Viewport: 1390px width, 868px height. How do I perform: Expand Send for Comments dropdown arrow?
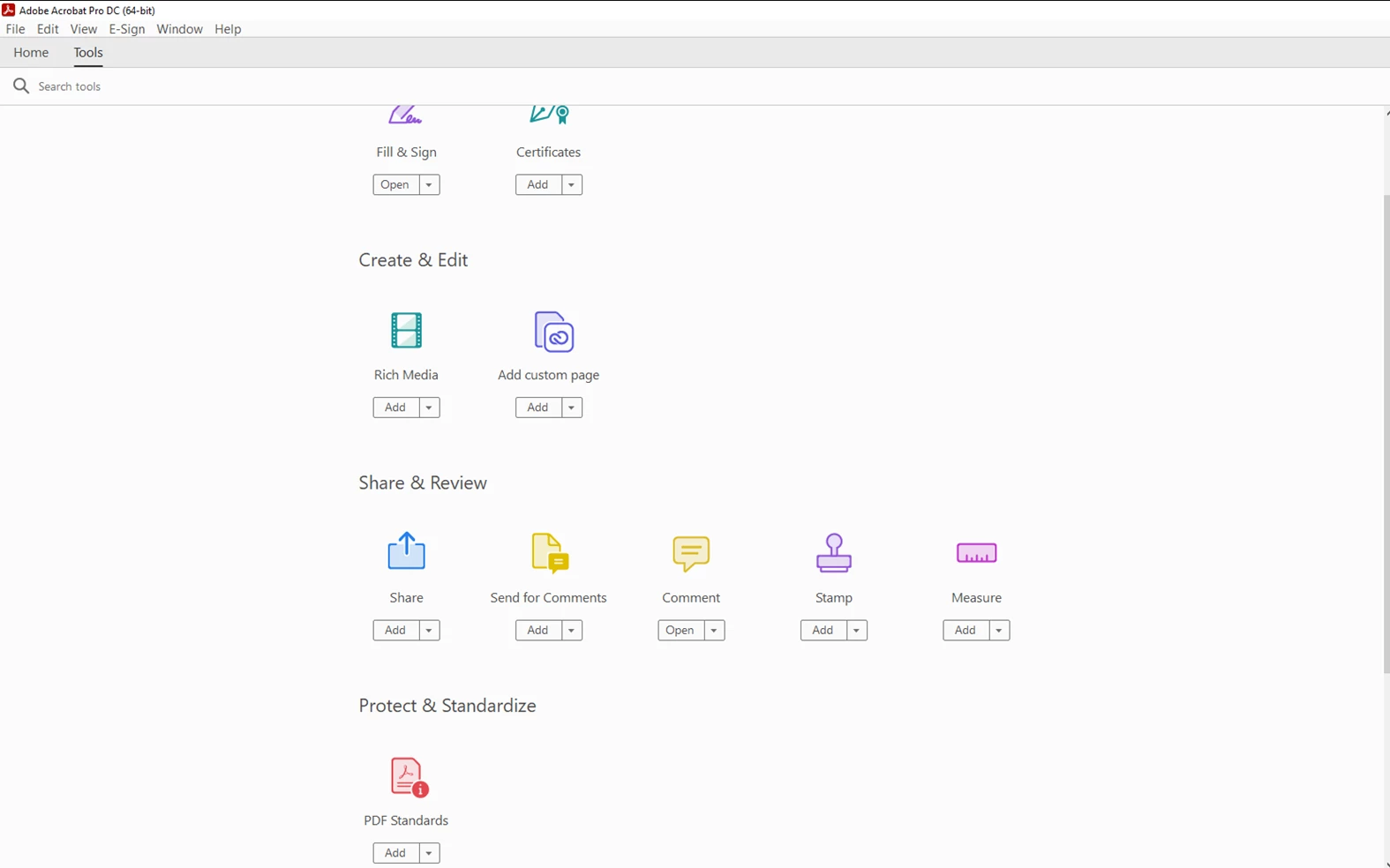click(x=572, y=630)
